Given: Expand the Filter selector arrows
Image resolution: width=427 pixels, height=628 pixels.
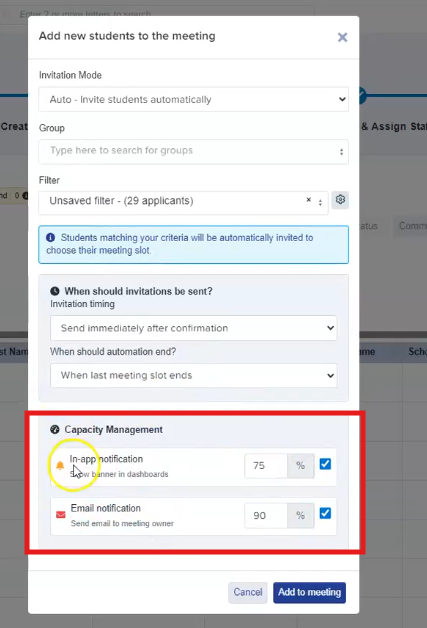Looking at the screenshot, I should click(x=320, y=203).
